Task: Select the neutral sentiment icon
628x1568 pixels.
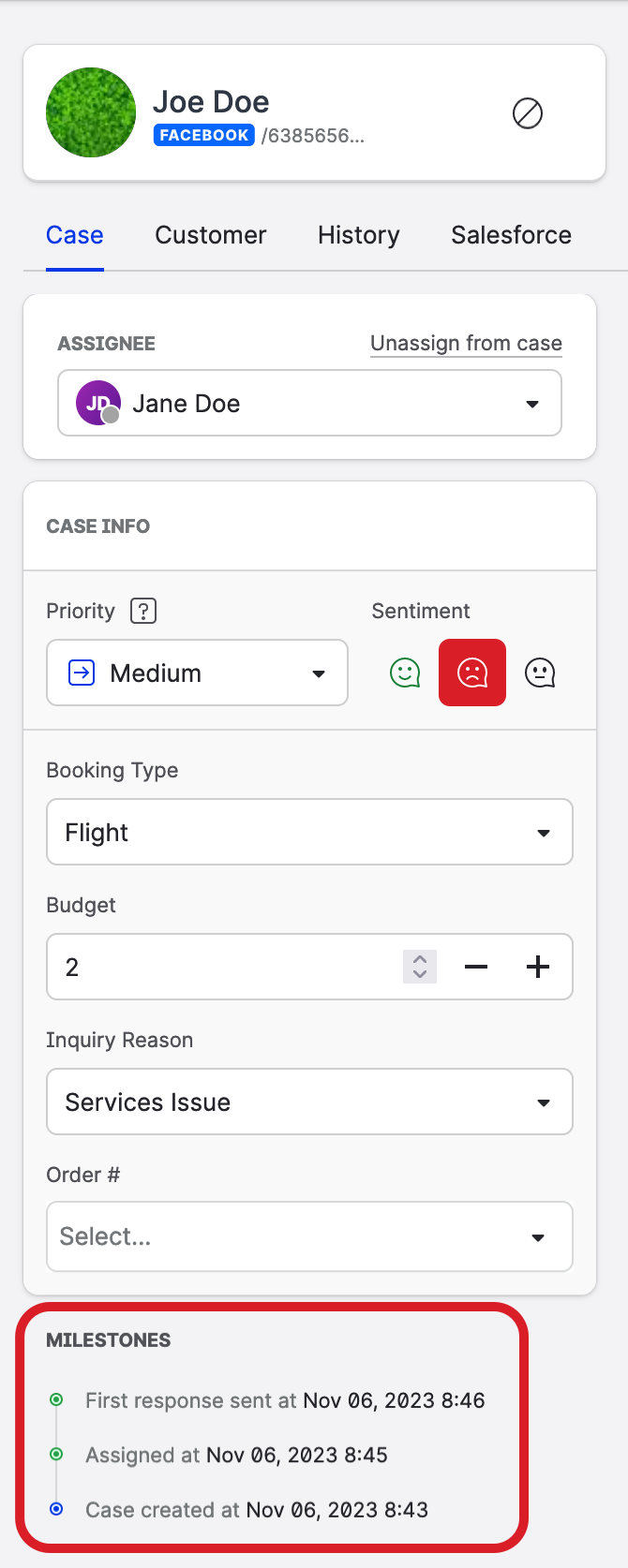Action: point(540,672)
